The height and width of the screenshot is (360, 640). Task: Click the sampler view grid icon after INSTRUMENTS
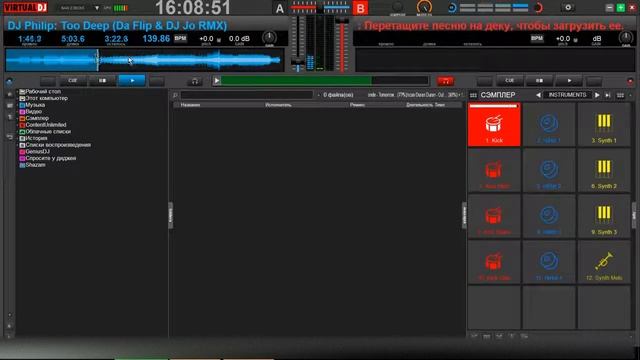click(x=620, y=95)
